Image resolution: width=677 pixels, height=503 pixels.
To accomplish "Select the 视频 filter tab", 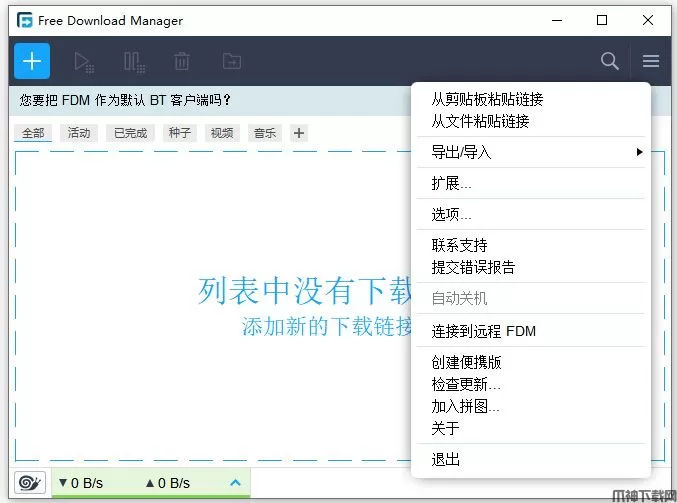I will 222,133.
